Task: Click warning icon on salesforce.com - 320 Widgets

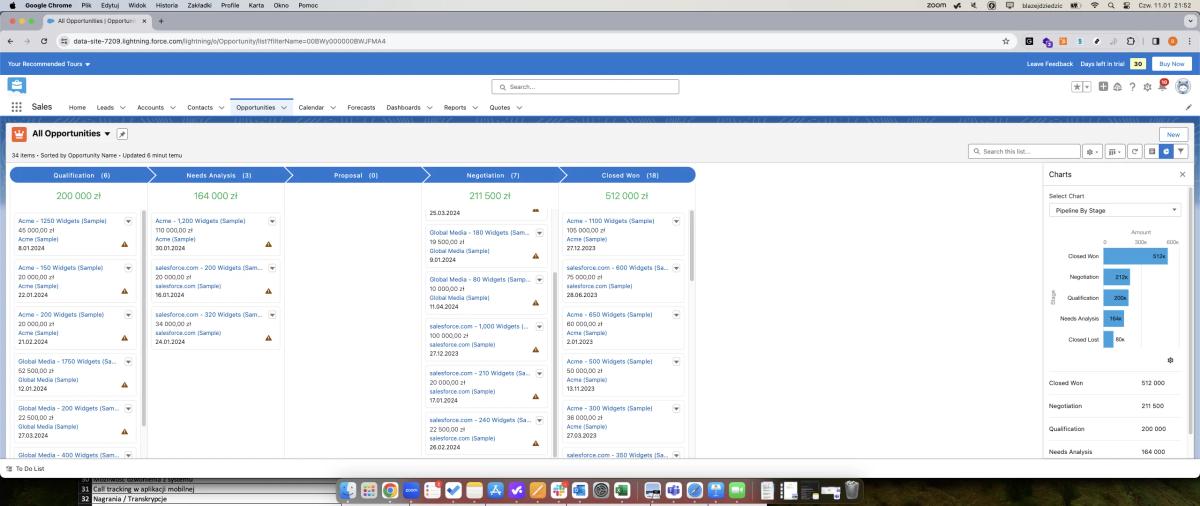Action: [x=268, y=338]
